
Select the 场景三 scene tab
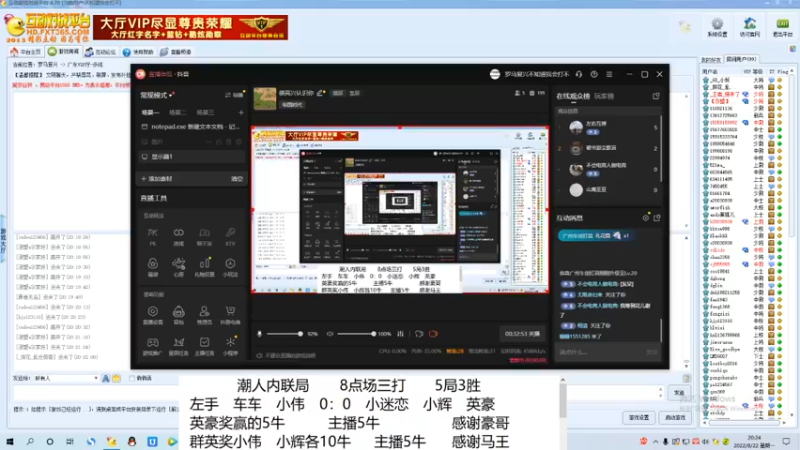click(x=205, y=112)
